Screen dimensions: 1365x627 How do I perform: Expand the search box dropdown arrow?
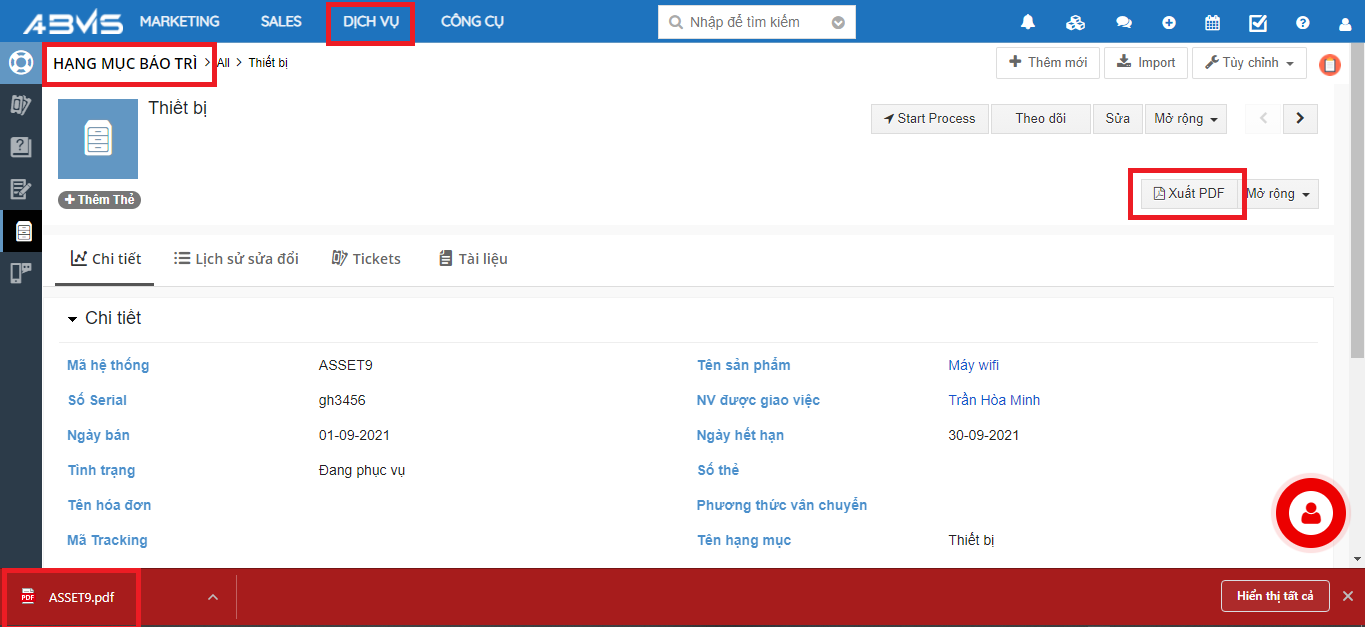point(838,22)
